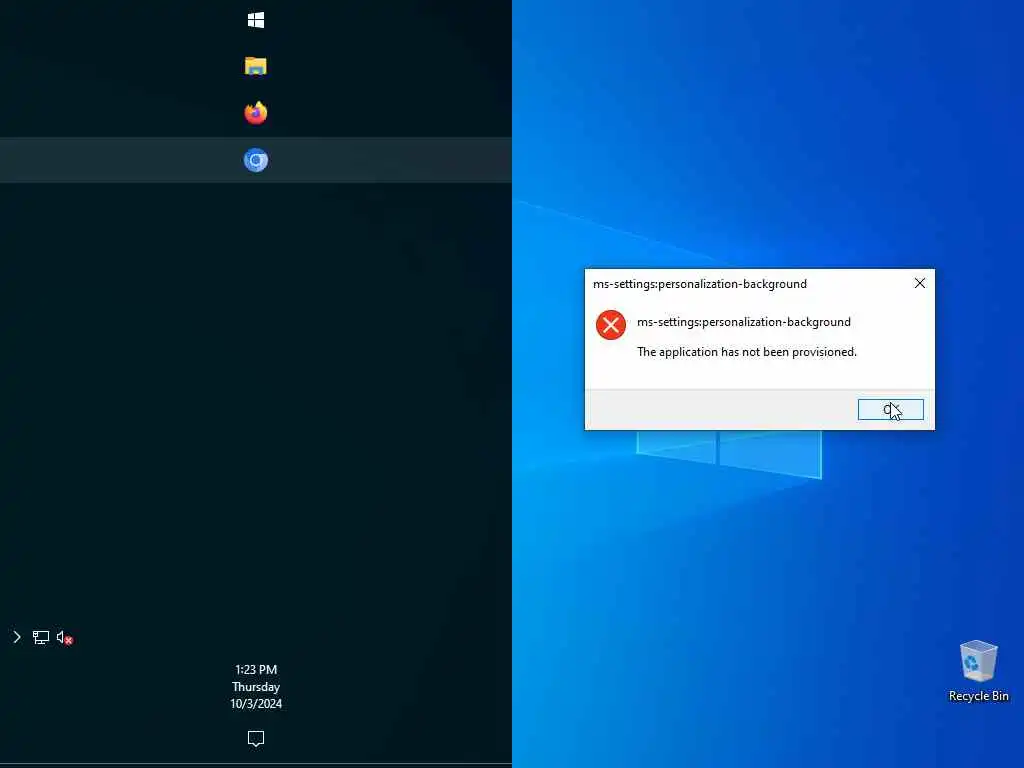The image size is (1024, 768).
Task: Click the text "The application has not been provisioned."
Action: pos(746,352)
